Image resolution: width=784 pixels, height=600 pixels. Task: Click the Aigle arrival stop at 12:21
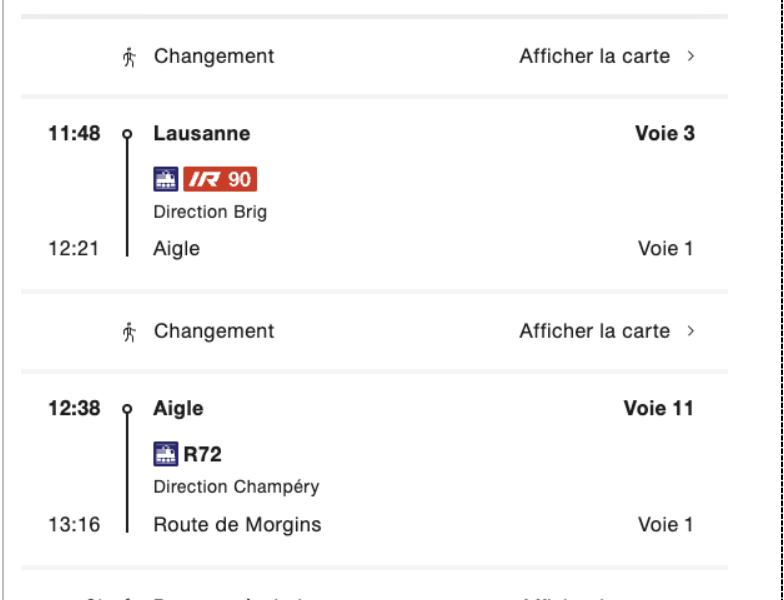tap(176, 249)
